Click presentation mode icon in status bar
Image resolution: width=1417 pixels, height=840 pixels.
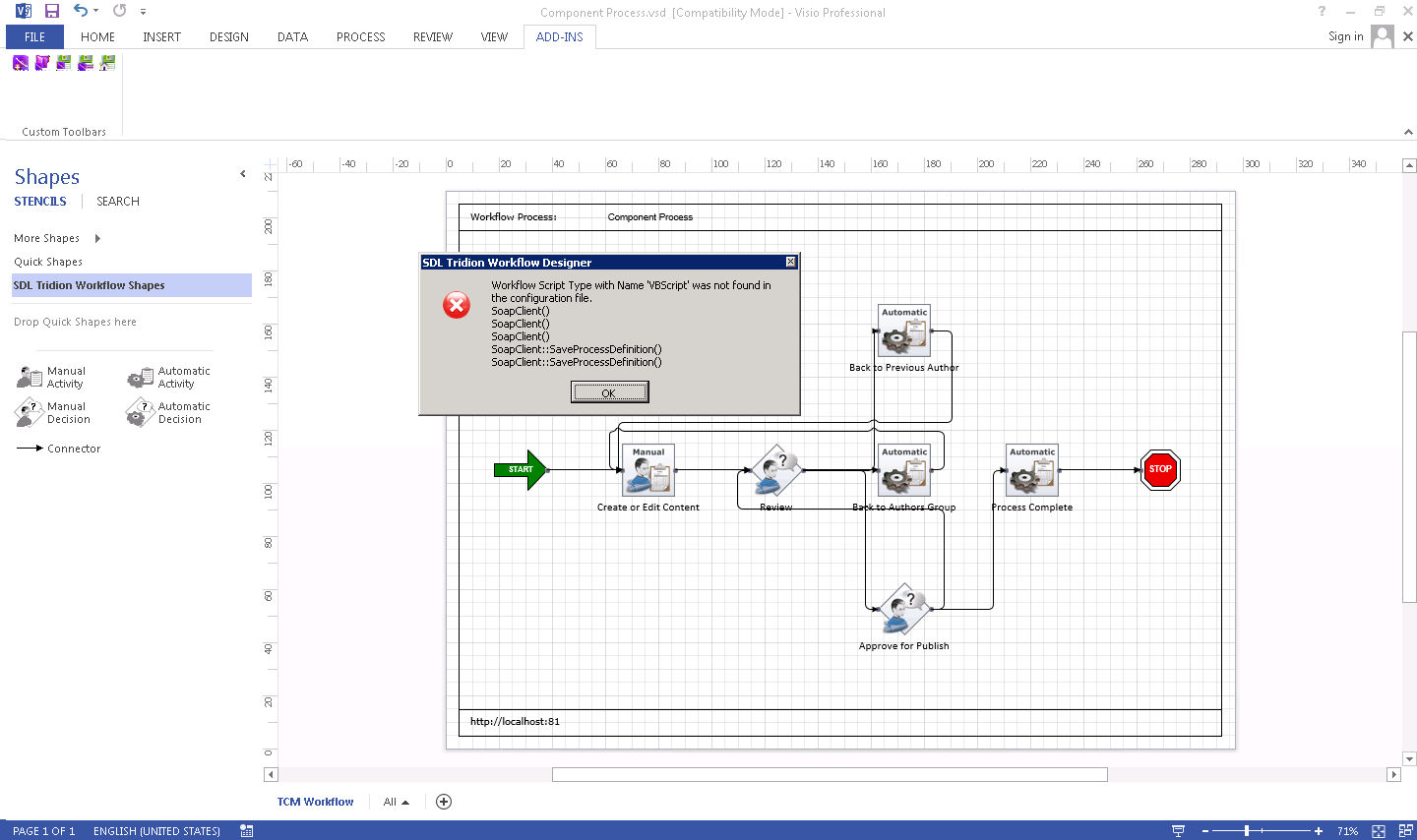click(1178, 831)
